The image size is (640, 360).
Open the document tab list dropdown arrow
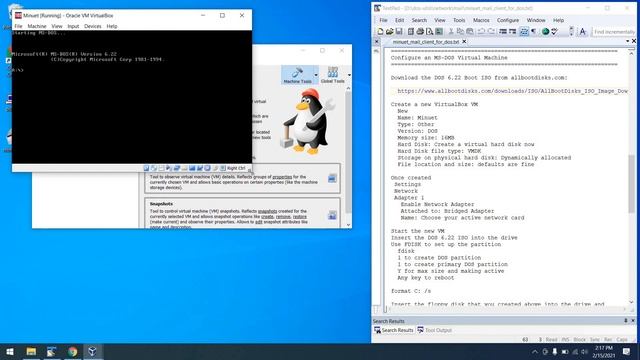627,41
